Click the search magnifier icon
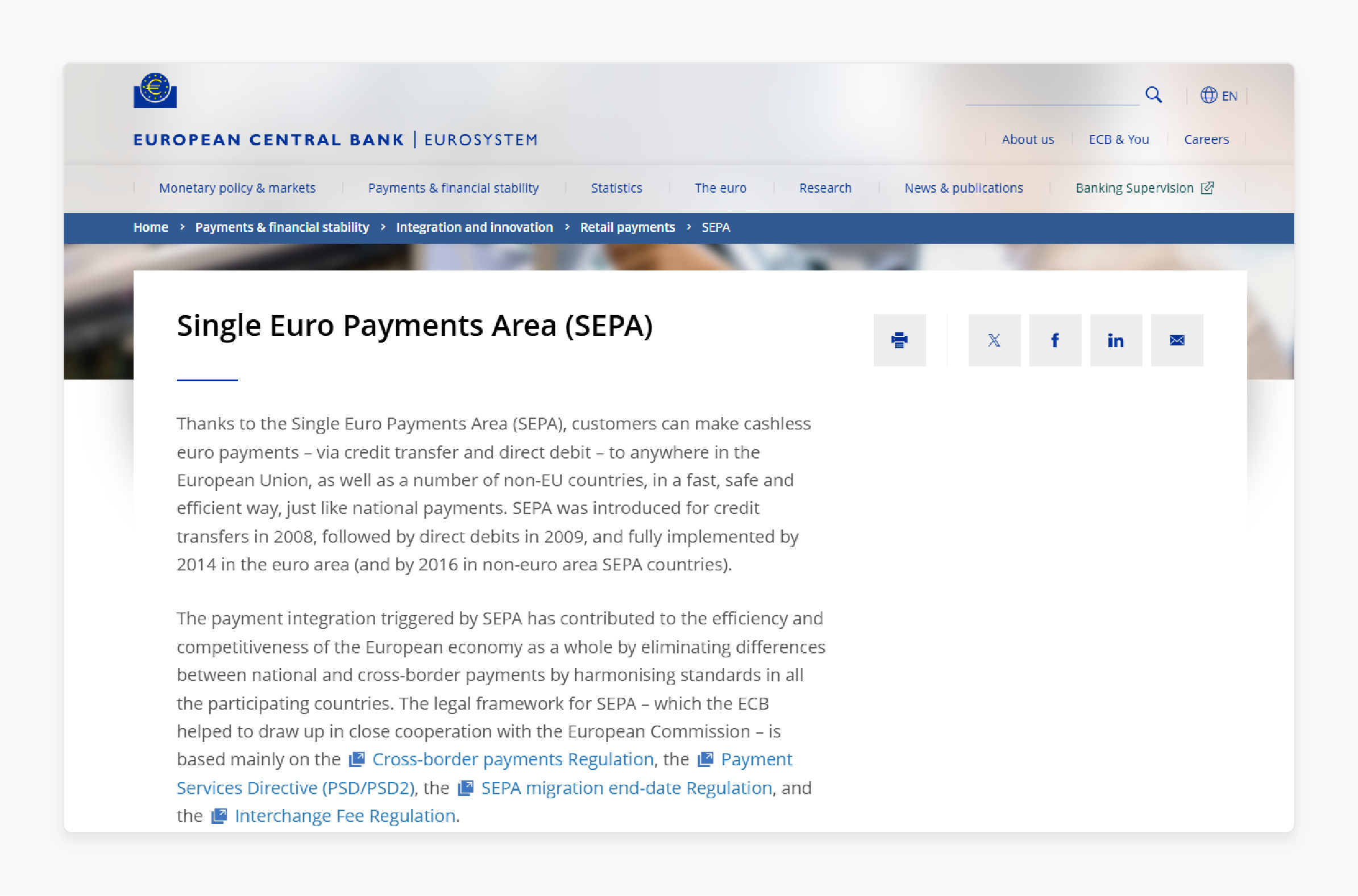 (x=1153, y=95)
